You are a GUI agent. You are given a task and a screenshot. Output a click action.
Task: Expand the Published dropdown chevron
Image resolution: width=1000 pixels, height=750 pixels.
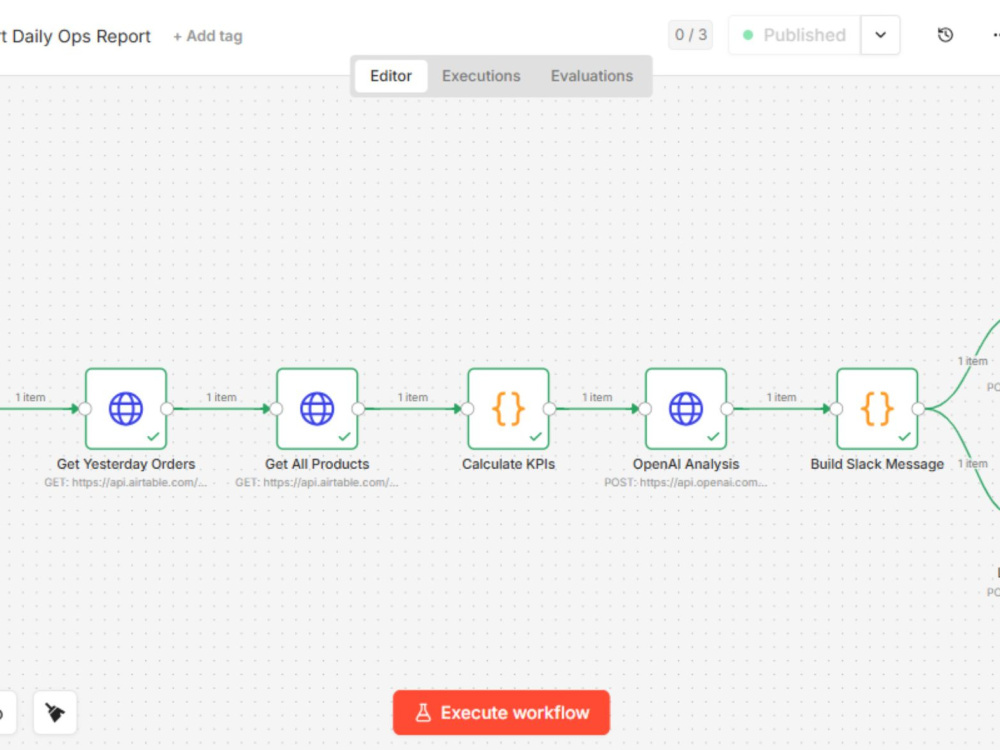(880, 35)
